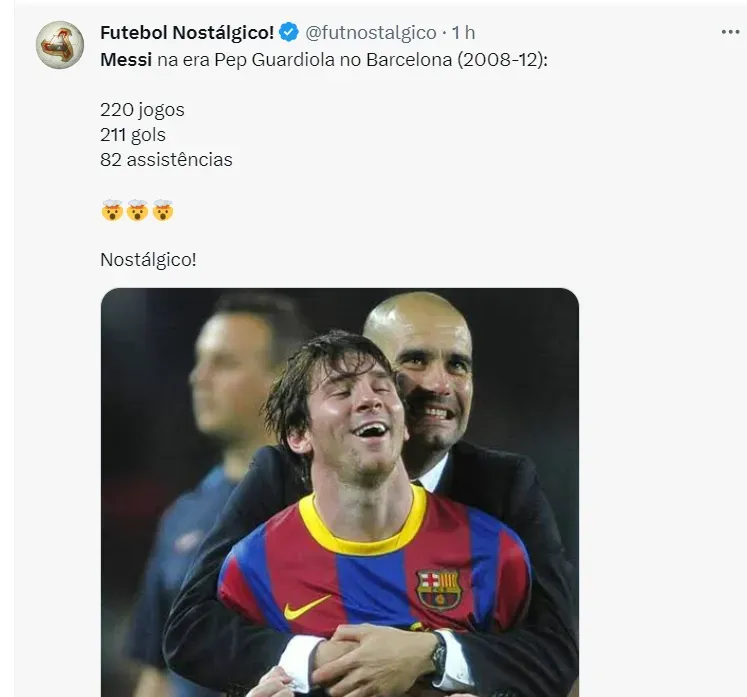Click the "1 h" tweet timestamp
This screenshot has height=697, width=747.
464,33
